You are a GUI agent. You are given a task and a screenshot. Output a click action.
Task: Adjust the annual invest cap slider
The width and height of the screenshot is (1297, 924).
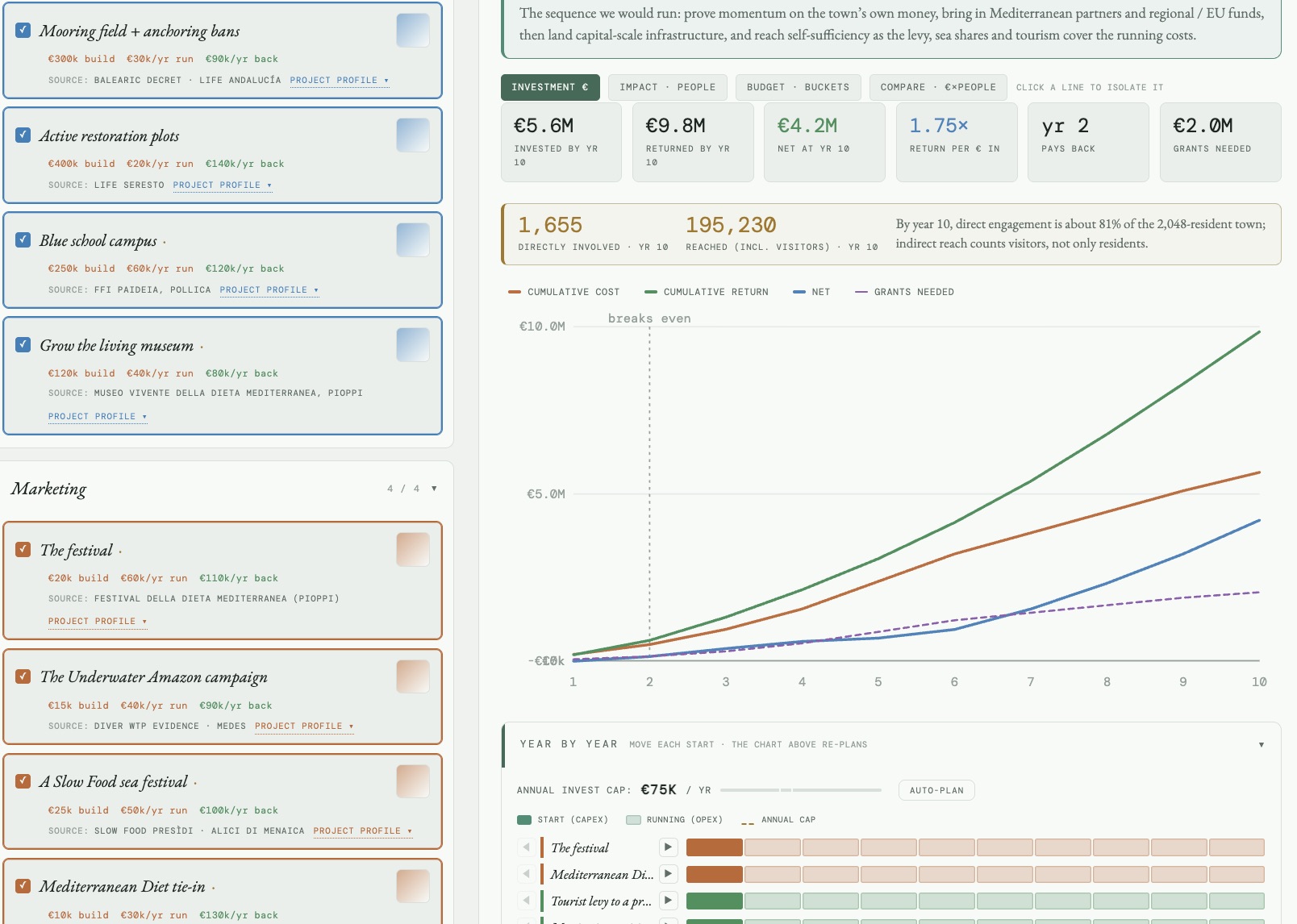pos(801,790)
